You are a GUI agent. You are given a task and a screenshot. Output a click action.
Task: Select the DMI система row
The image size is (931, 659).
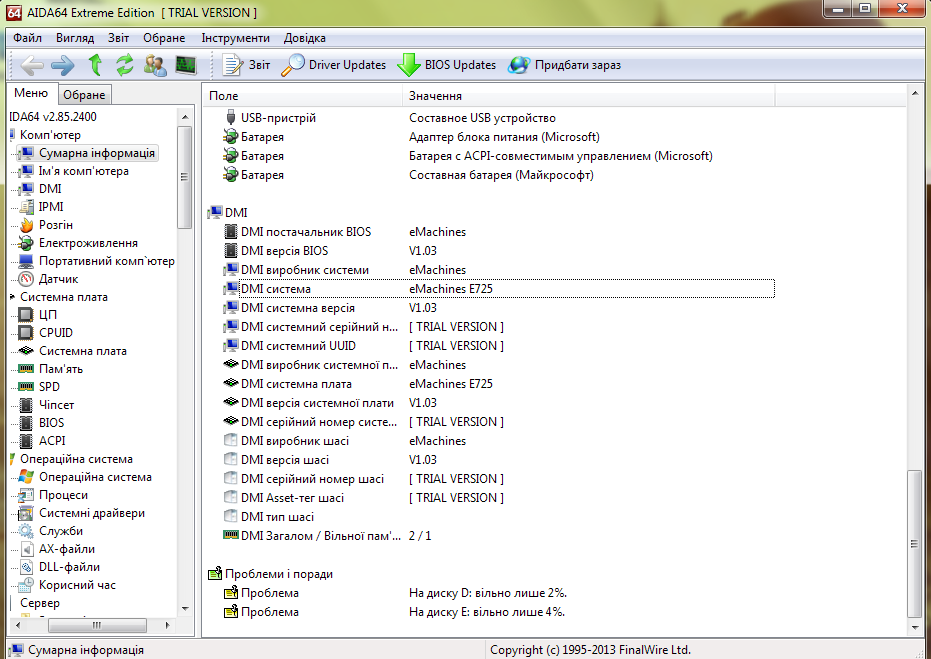tap(498, 289)
